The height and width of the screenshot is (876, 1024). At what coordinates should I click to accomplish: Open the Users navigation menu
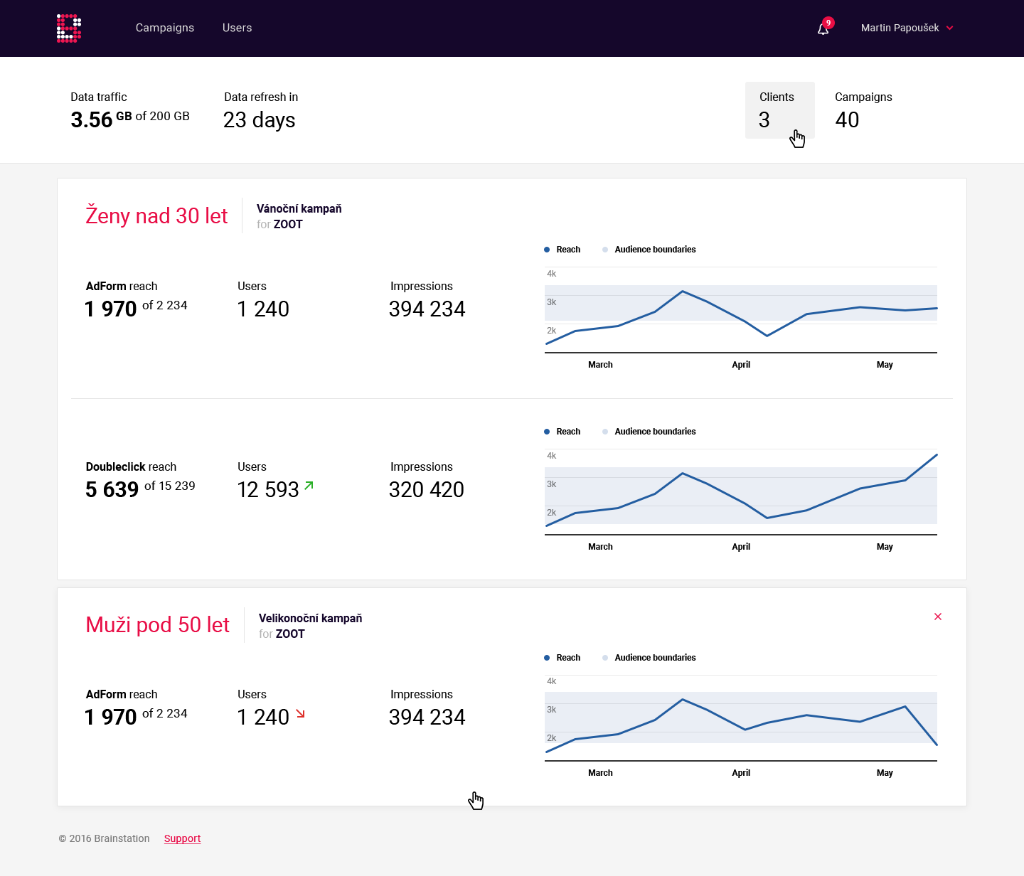237,28
